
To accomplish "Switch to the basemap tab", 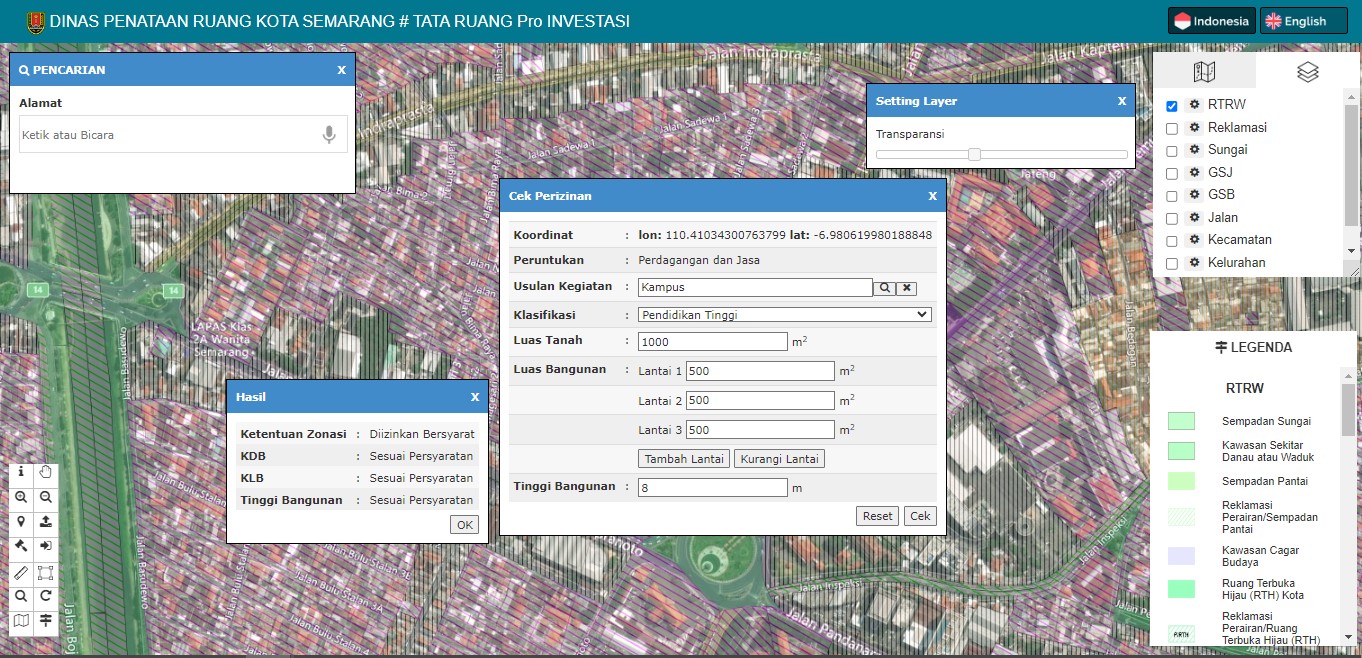I will (x=1204, y=71).
